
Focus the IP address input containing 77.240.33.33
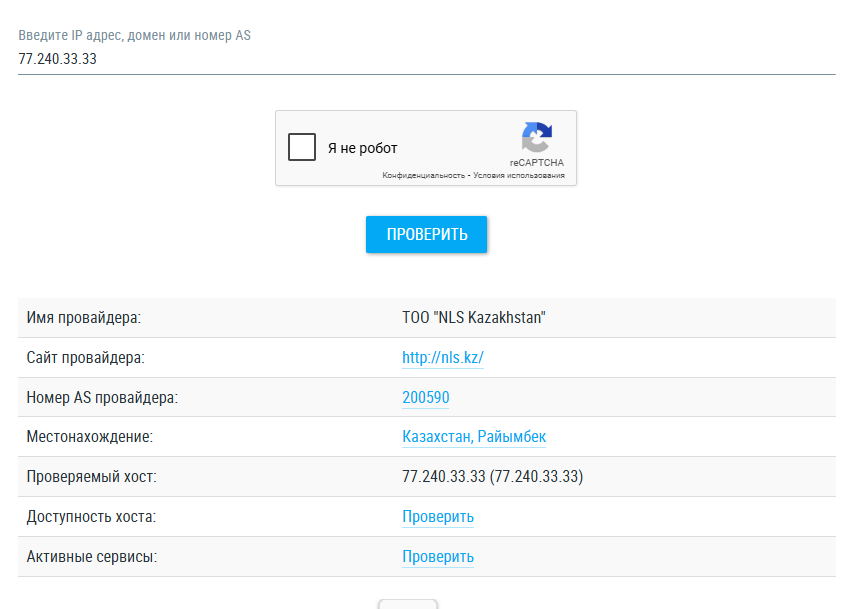(426, 59)
